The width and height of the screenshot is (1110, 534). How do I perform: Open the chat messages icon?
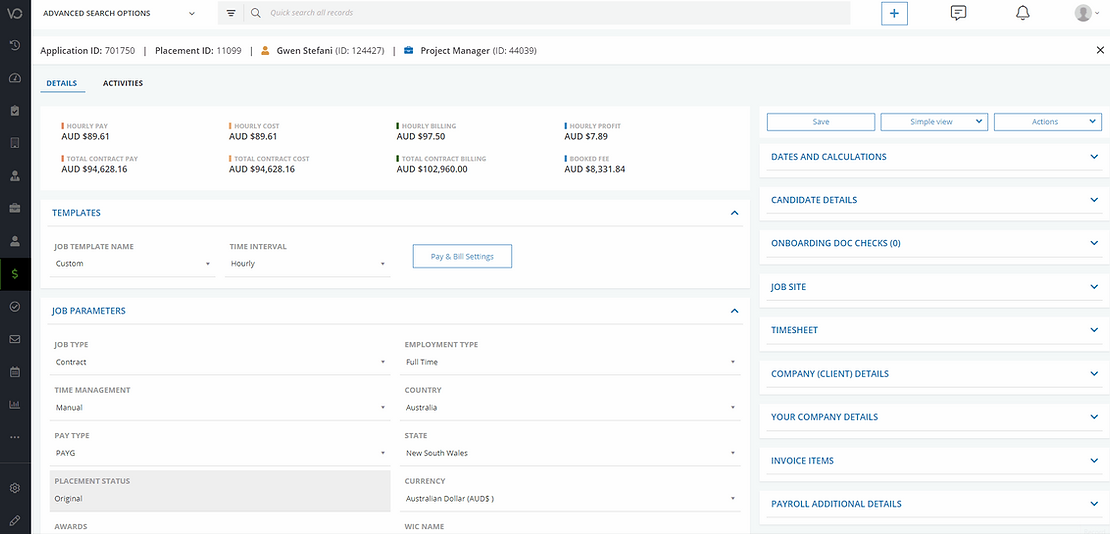click(x=958, y=13)
